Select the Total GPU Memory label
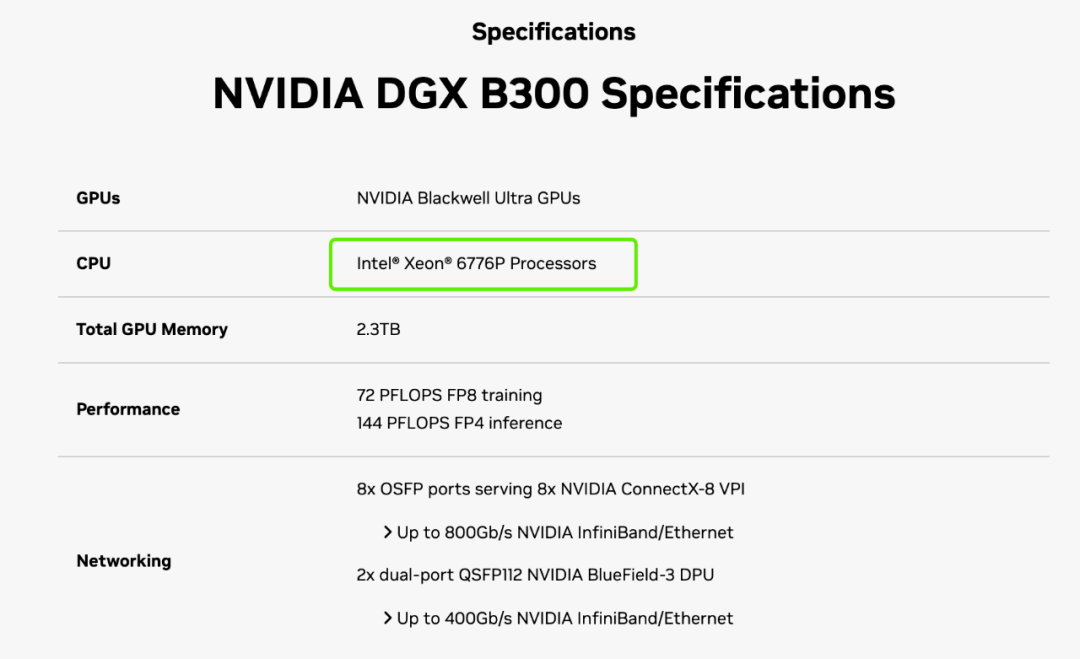This screenshot has height=659, width=1080. pyautogui.click(x=152, y=329)
